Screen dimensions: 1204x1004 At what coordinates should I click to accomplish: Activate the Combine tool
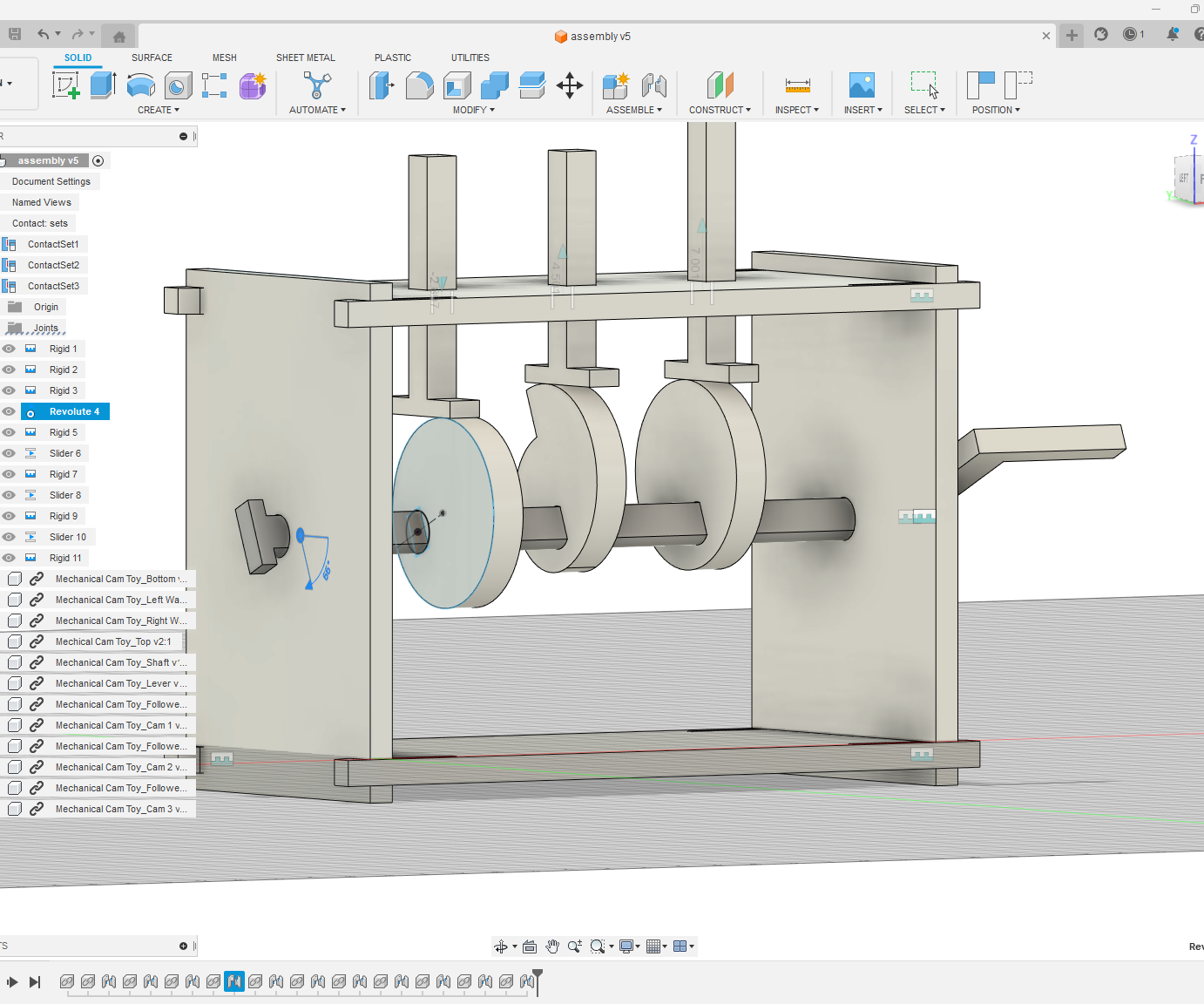(494, 85)
